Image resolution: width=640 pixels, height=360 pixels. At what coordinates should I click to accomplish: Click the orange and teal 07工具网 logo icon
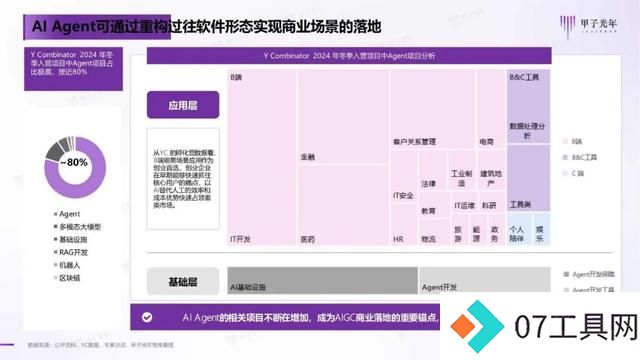click(477, 326)
